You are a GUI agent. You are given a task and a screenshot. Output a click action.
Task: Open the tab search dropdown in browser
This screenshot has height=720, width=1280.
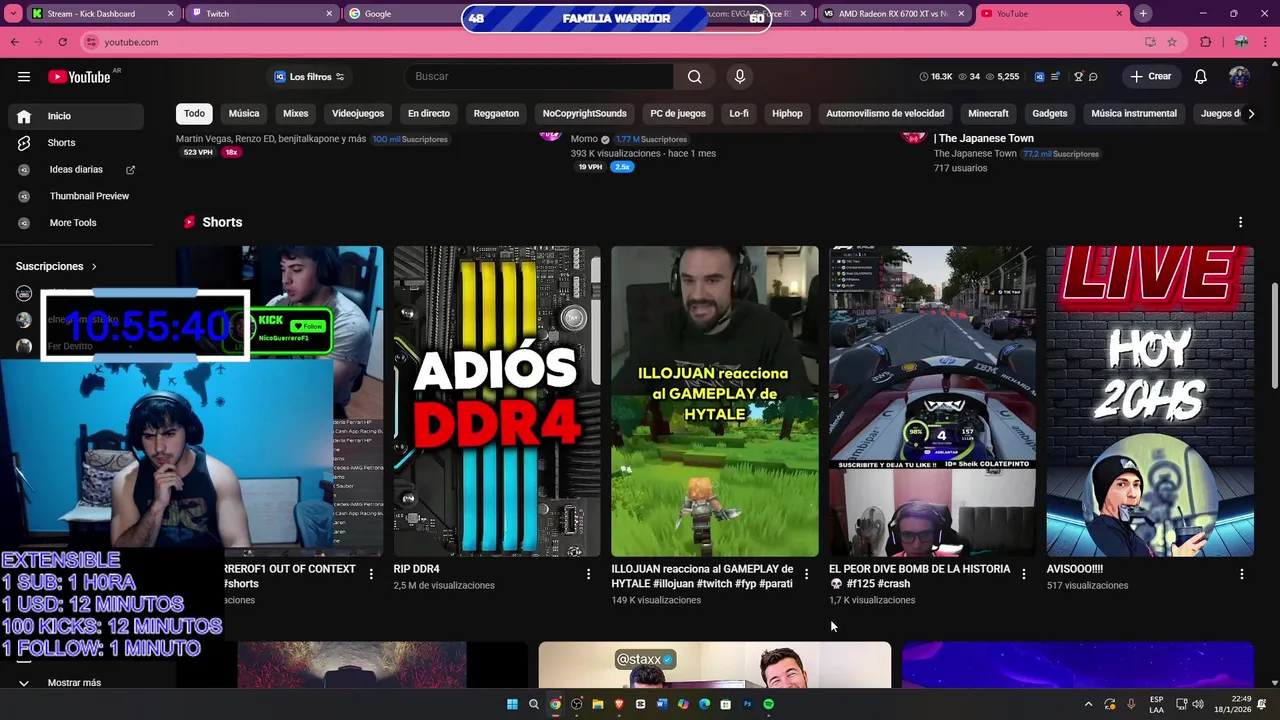click(x=14, y=14)
